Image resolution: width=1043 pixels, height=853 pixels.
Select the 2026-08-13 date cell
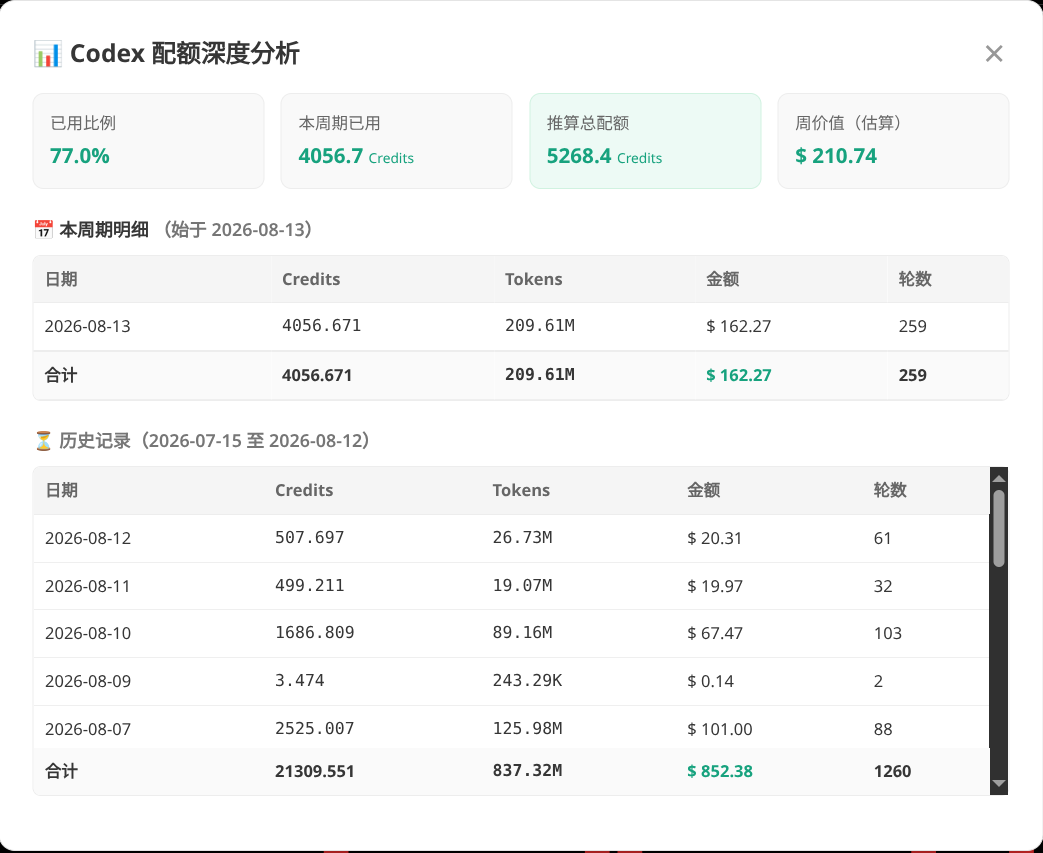click(88, 327)
